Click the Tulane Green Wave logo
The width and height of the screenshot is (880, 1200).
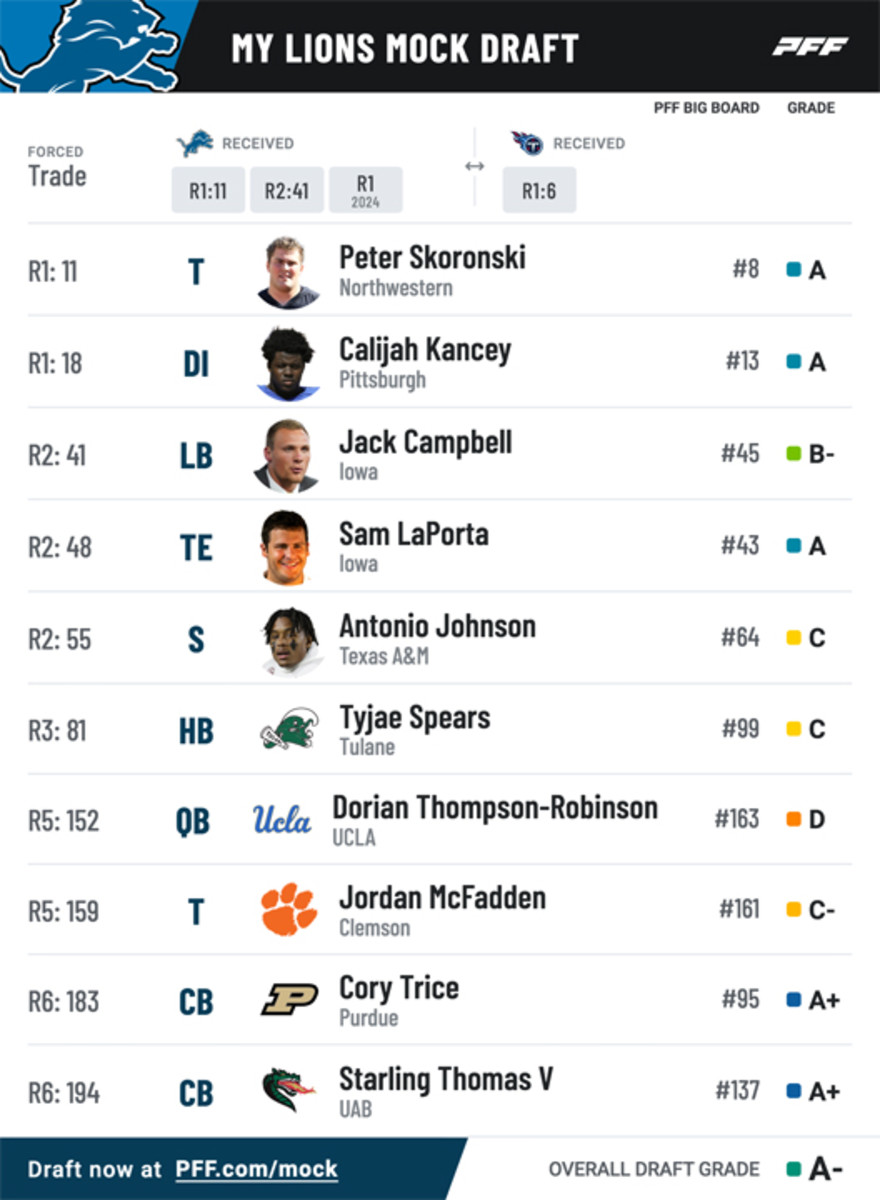click(290, 729)
